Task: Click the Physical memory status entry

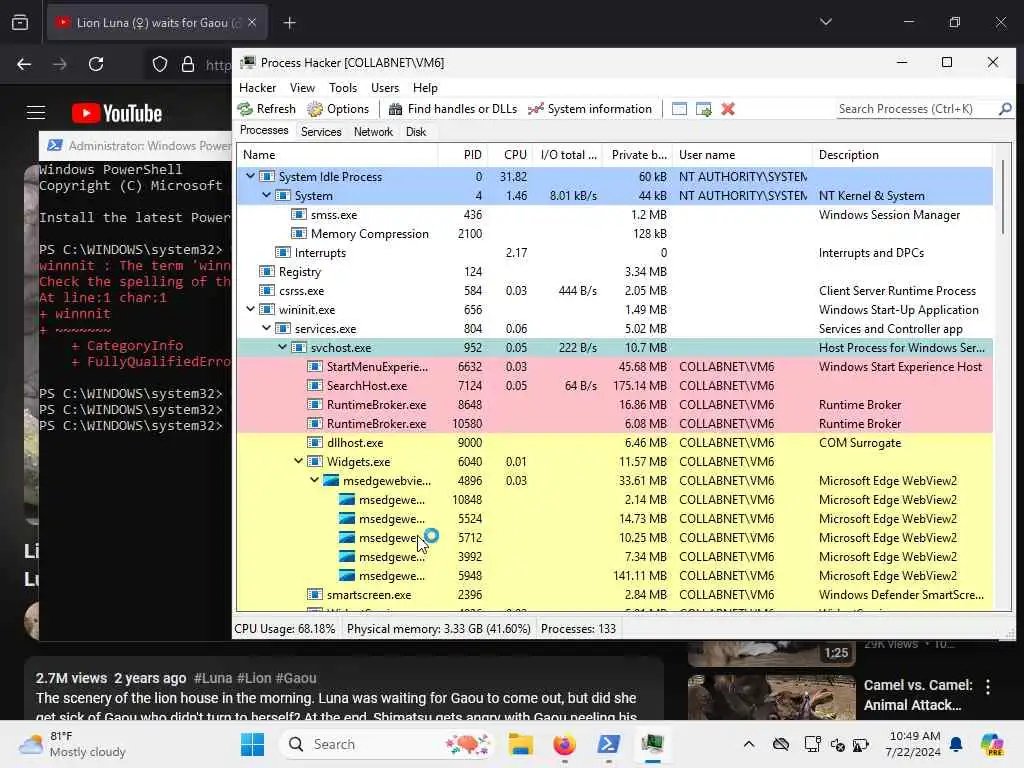Action: point(438,628)
